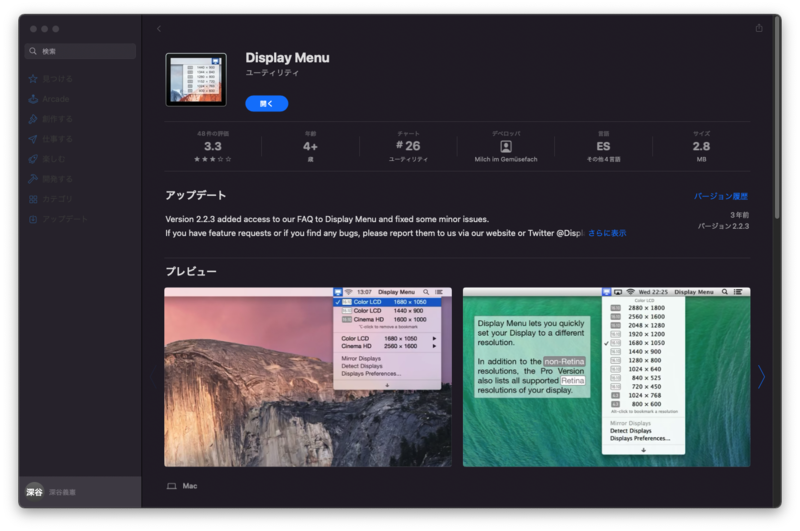Click the vertical scrollbar on the right

pyautogui.click(x=777, y=117)
